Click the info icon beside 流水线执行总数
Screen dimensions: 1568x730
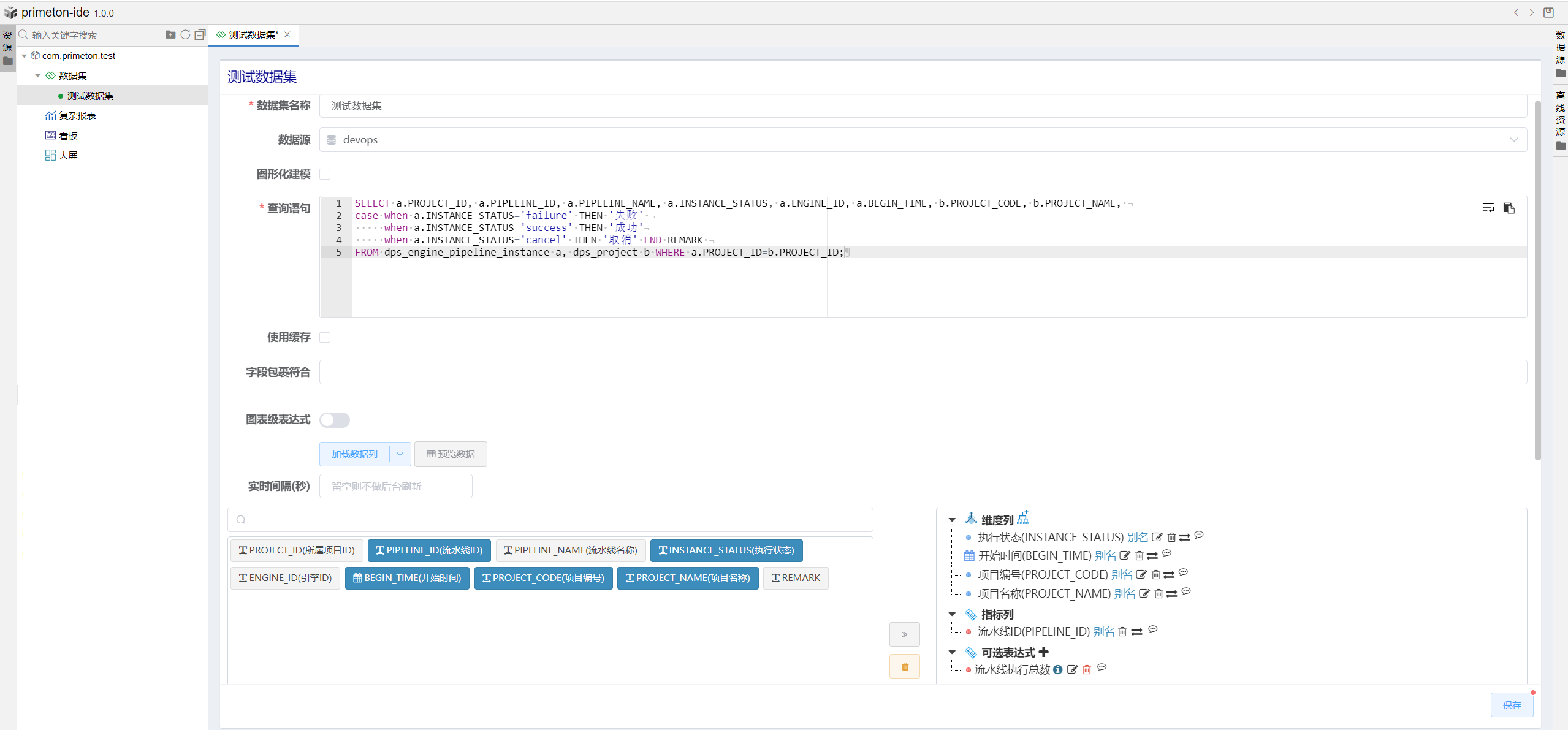pos(1058,670)
